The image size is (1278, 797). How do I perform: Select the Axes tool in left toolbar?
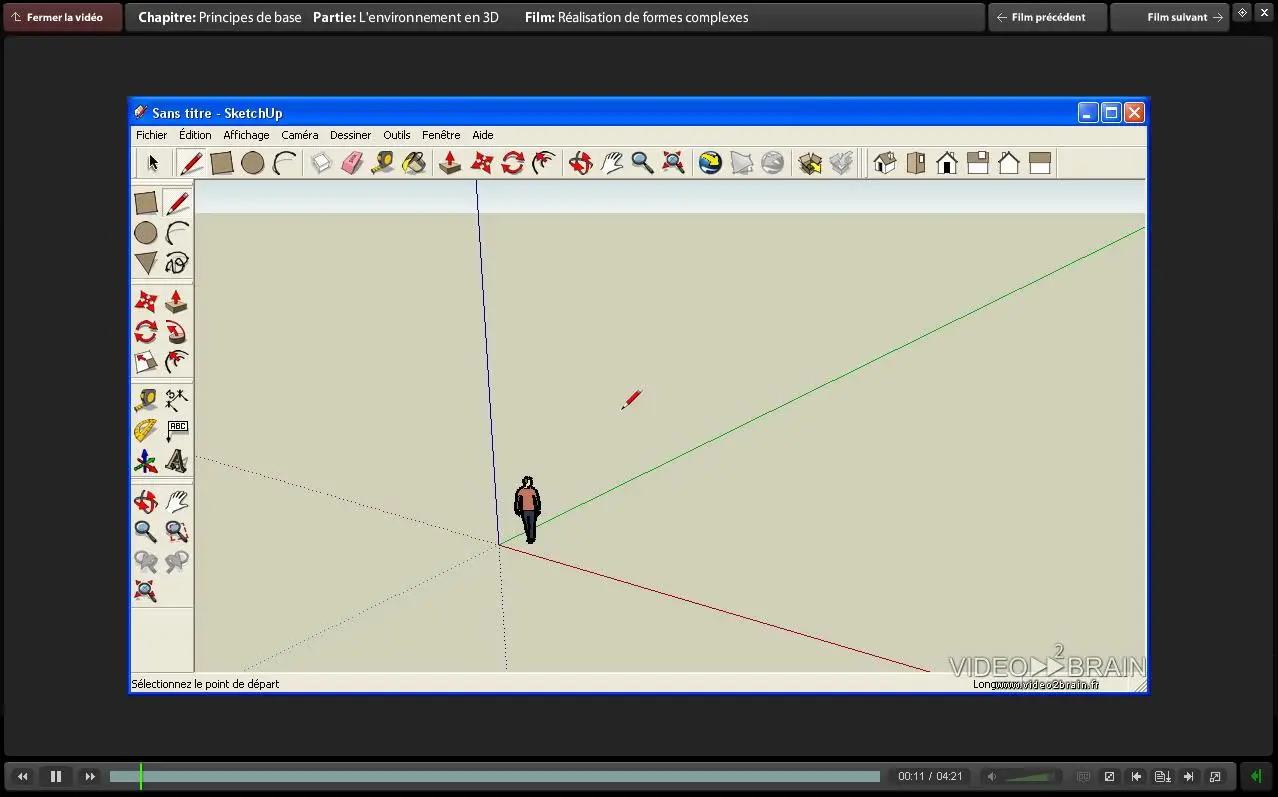[x=146, y=462]
